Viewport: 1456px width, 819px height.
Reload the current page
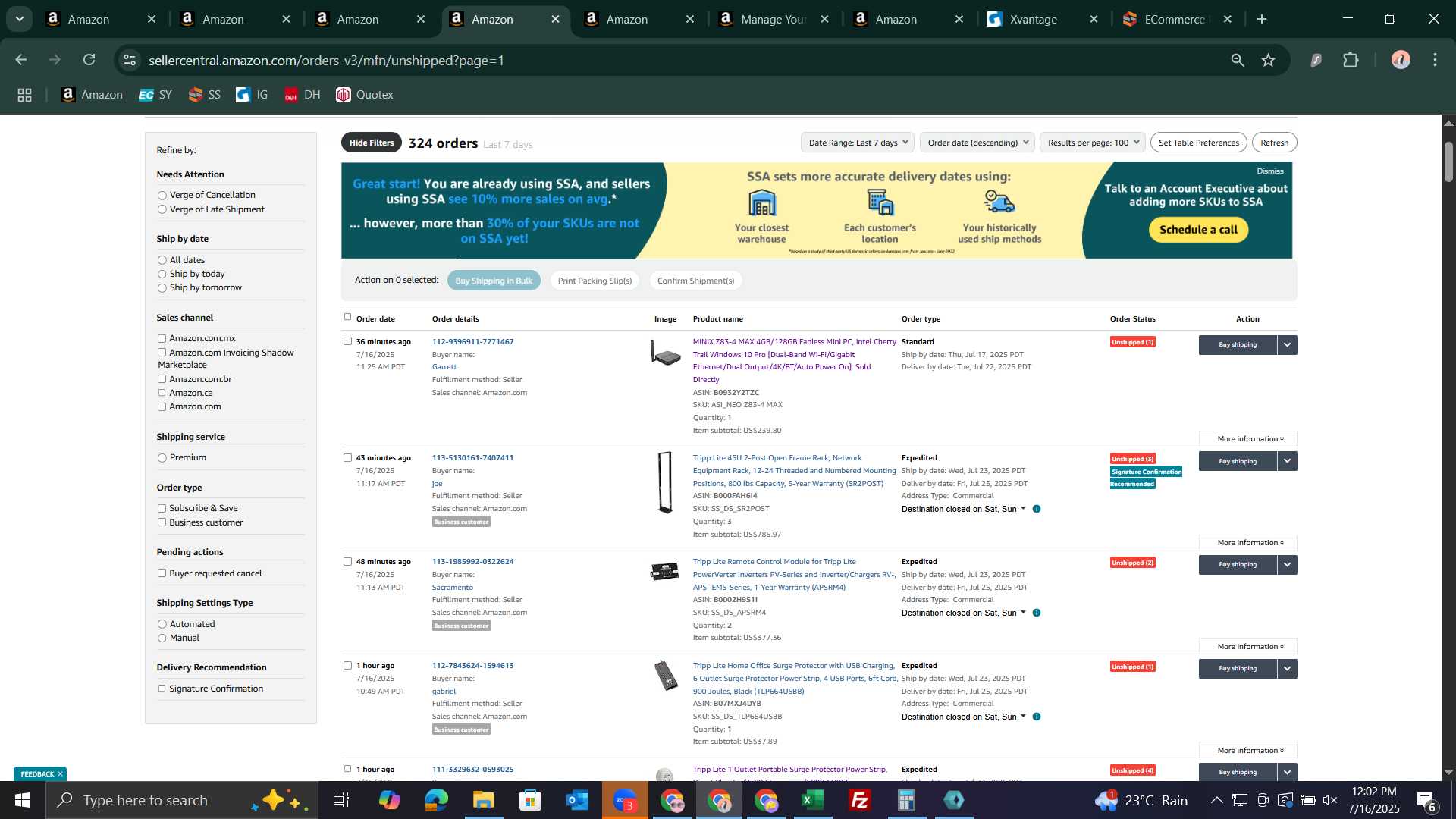[x=89, y=60]
